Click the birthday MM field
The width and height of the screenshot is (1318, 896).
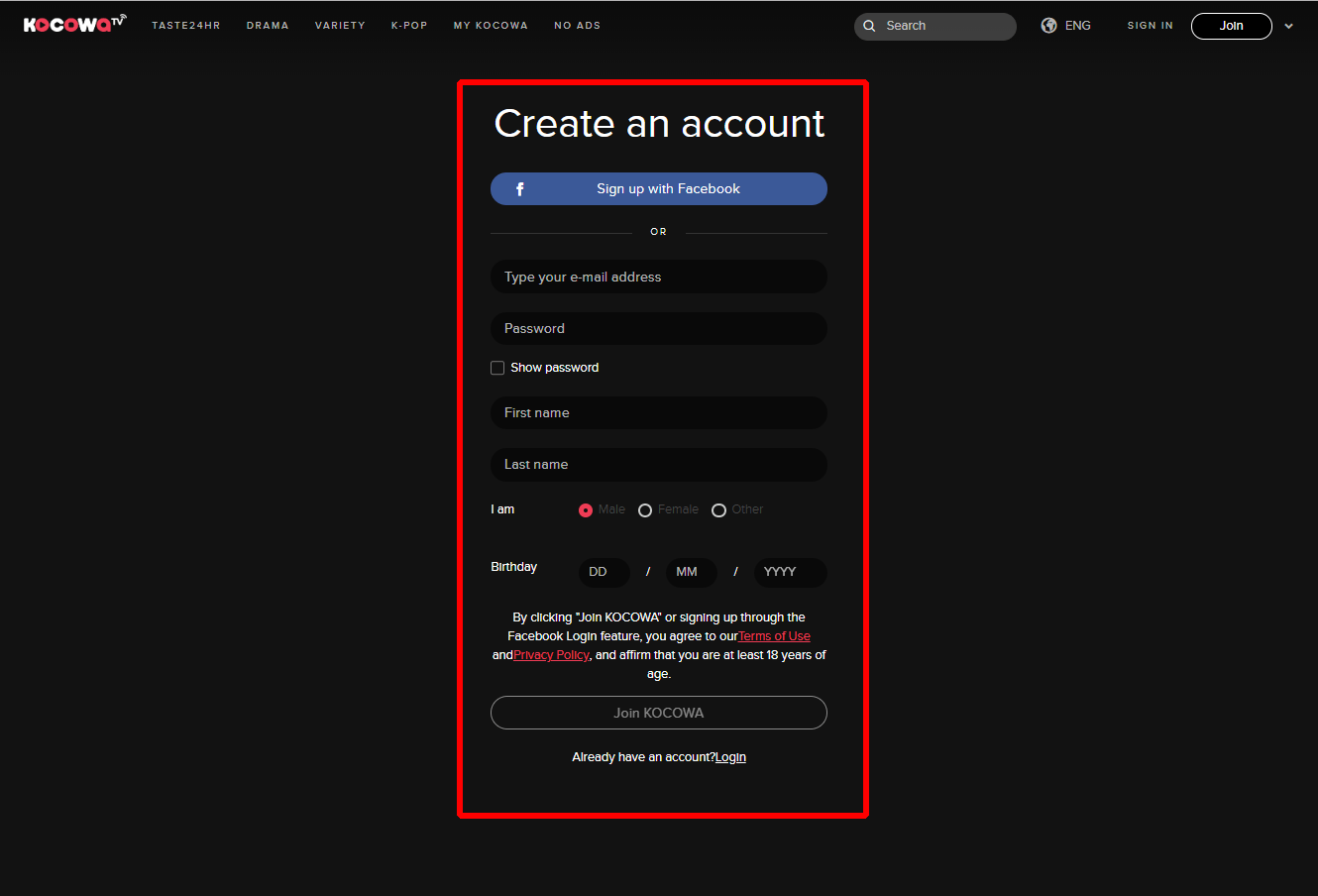coord(692,572)
